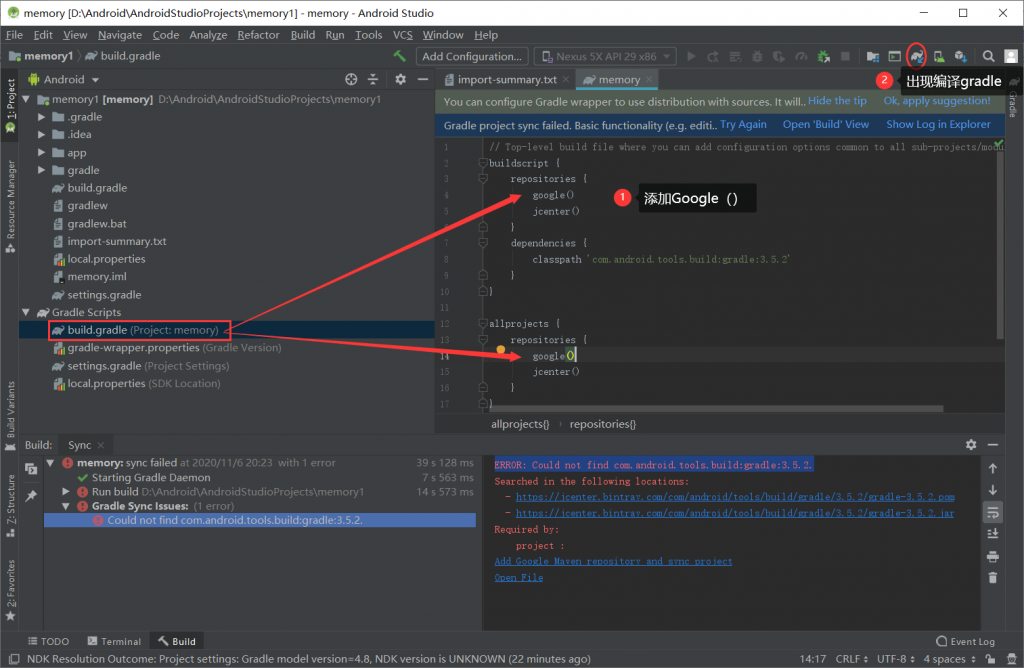The width and height of the screenshot is (1024, 668).
Task: Collapse the Gradle Scripts node
Action: [x=26, y=312]
